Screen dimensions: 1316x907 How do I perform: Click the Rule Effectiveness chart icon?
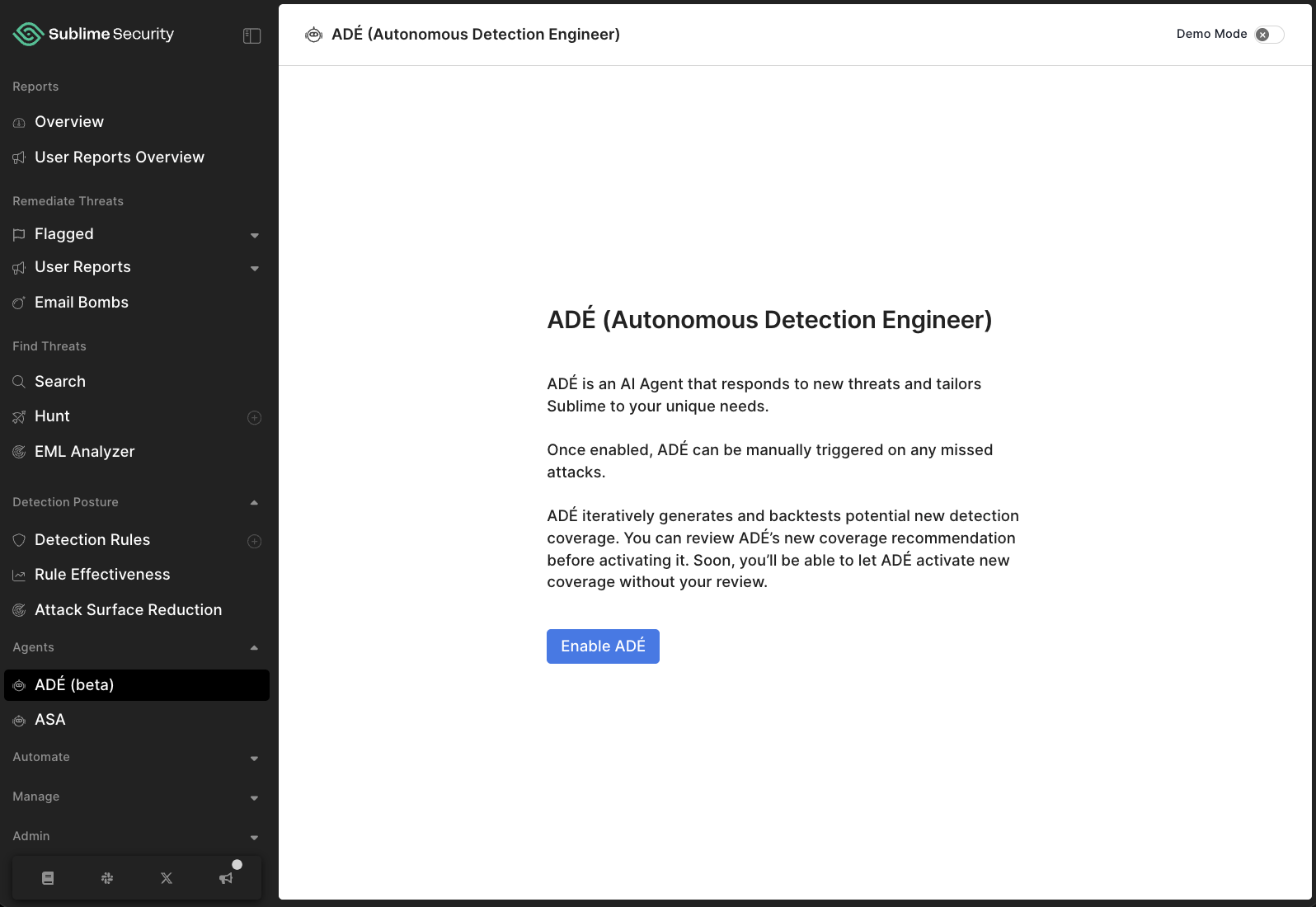click(19, 576)
